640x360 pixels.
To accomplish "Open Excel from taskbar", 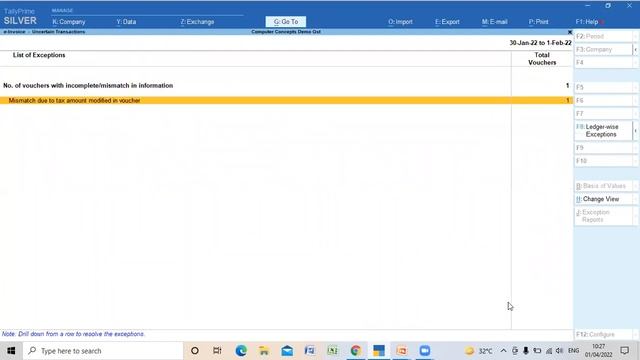I will coord(333,351).
